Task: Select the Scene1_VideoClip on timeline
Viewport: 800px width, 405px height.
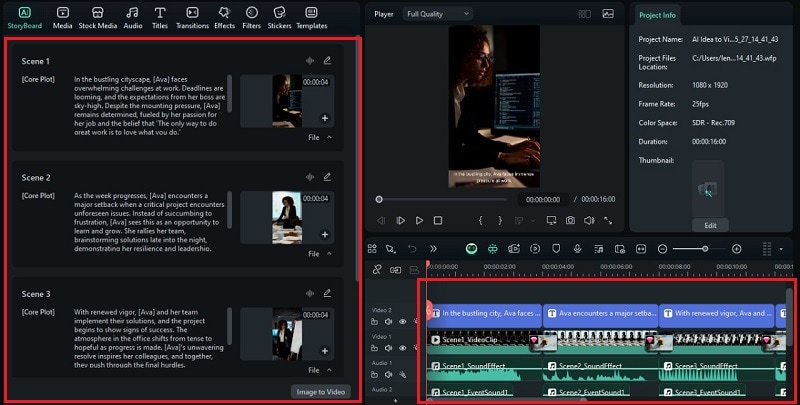Action: click(485, 342)
